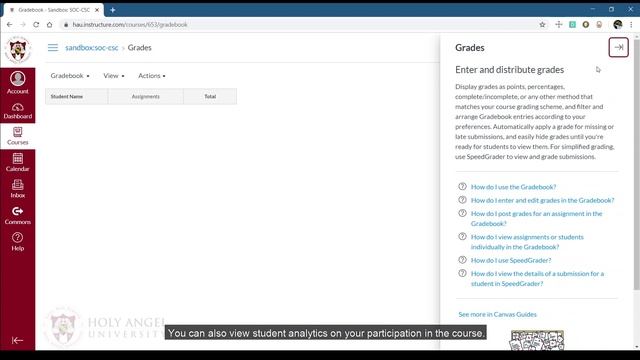Click the question icon beside SpeedGrader link
The image size is (640, 360).
click(462, 260)
